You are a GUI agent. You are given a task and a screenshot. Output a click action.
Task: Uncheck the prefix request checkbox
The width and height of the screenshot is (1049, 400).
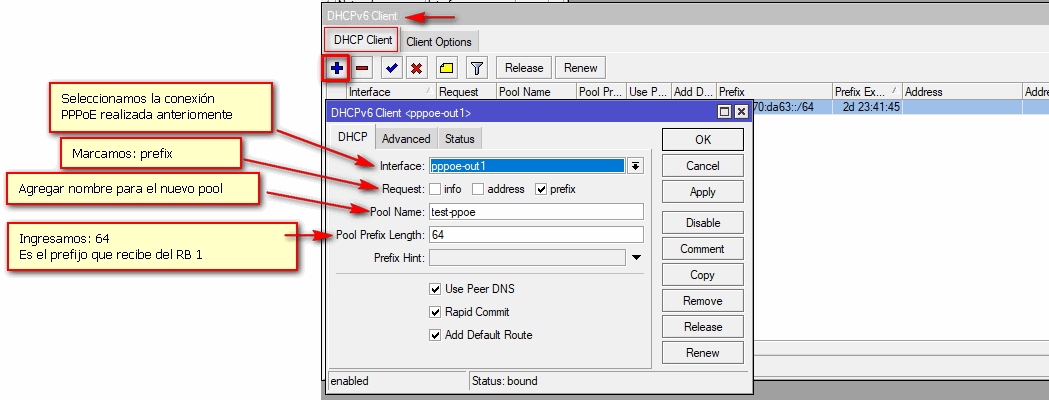click(542, 189)
